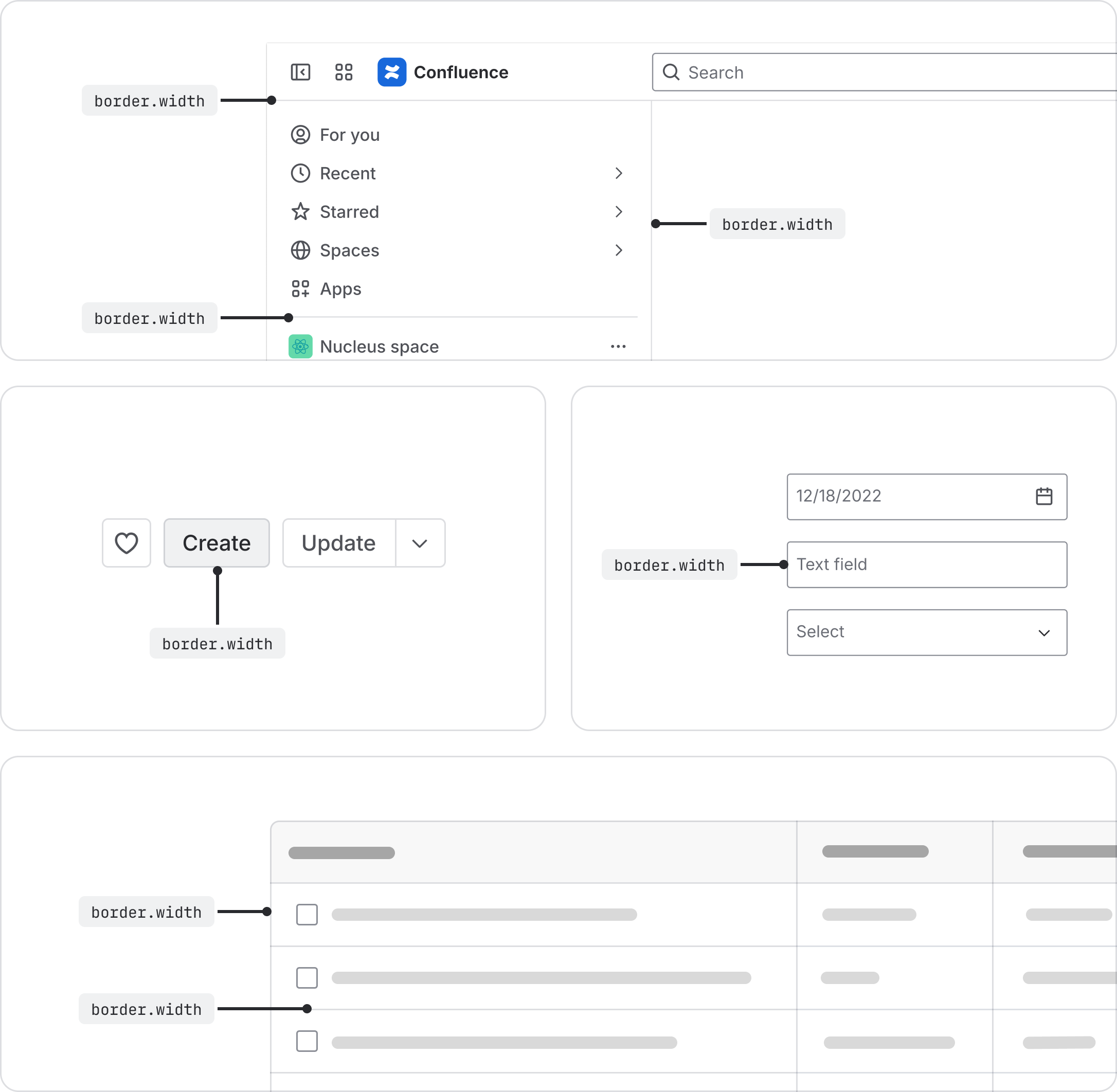Screen dimensions: 1117x1092
Task: Open Nucleus space more options menu
Action: tap(618, 347)
